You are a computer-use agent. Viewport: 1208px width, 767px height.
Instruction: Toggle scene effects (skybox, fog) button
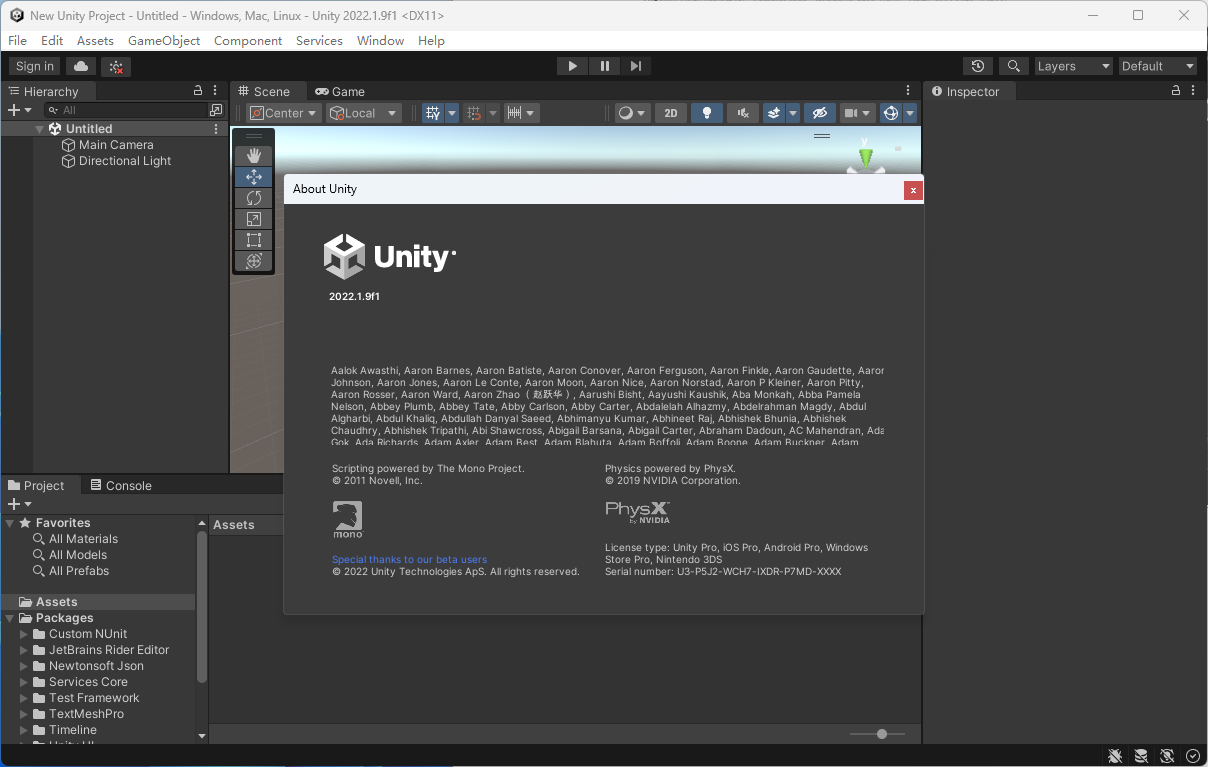(x=774, y=113)
